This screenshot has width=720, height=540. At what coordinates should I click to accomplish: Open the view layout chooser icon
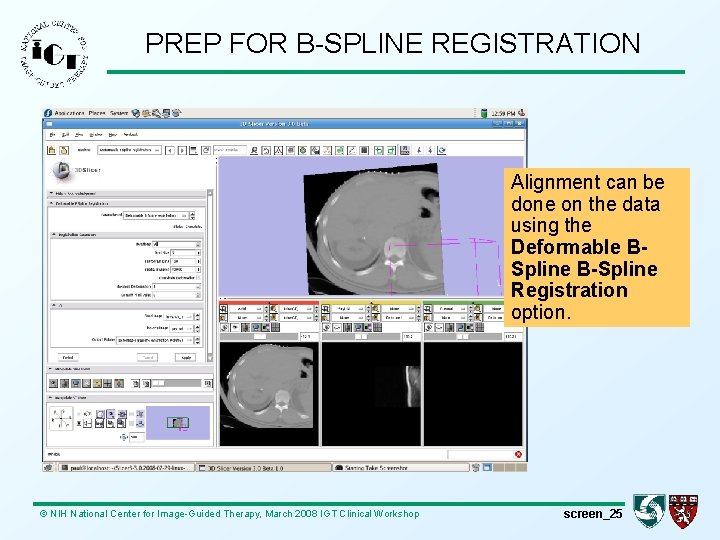click(405, 150)
